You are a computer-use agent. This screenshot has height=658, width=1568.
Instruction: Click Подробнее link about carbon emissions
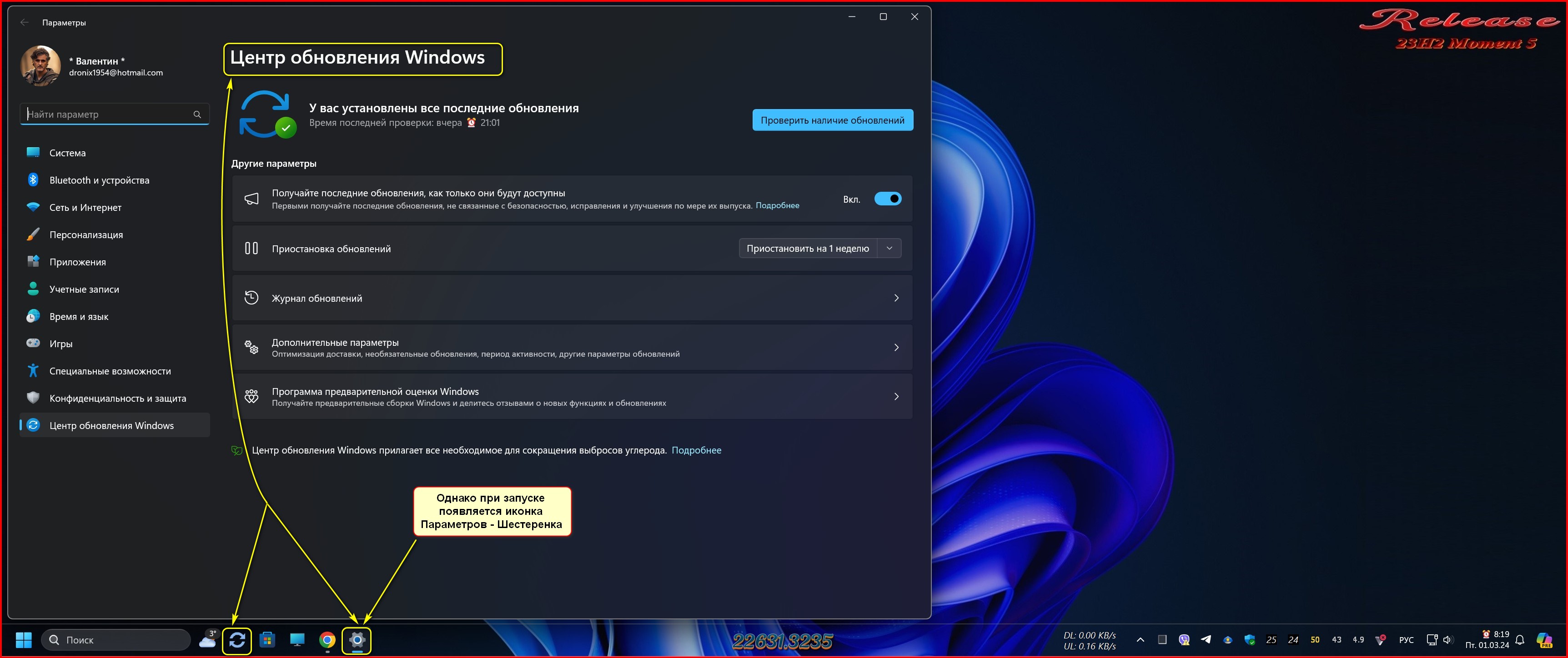pyautogui.click(x=696, y=450)
